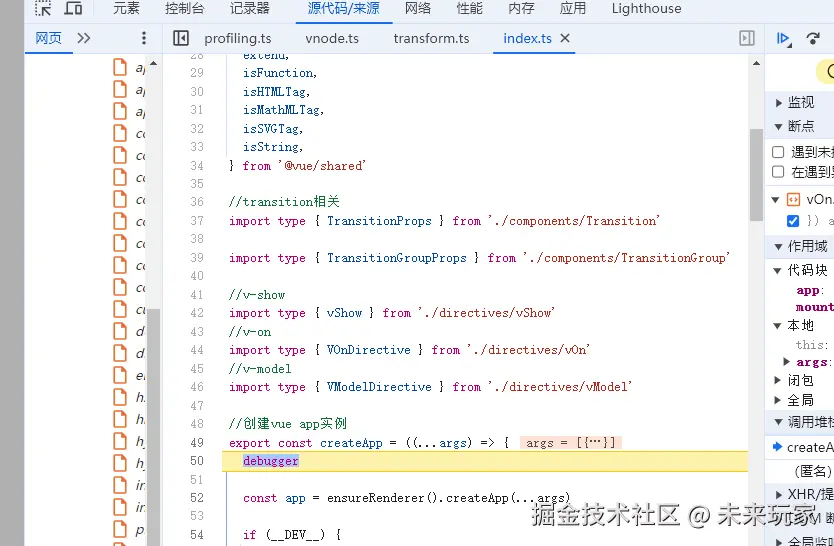Click VModelDirective on line 46
This screenshot has width=834, height=546.
point(379,387)
